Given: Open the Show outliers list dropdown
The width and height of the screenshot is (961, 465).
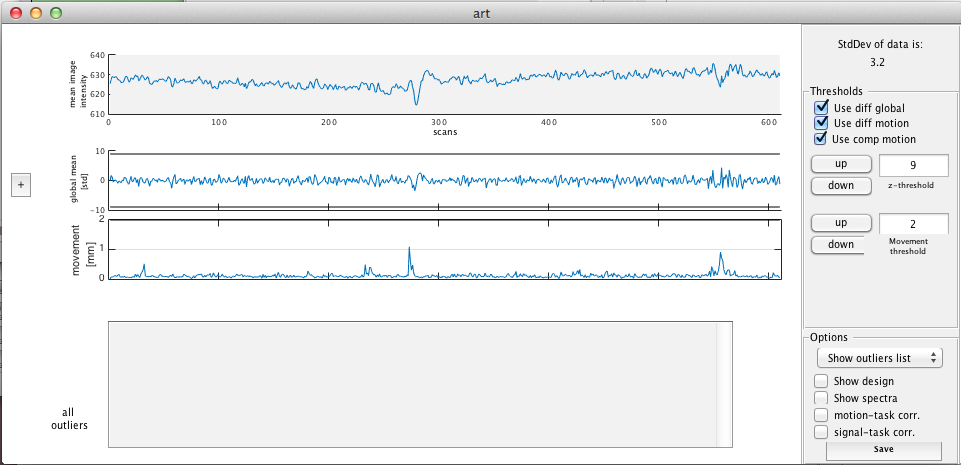Looking at the screenshot, I should pos(879,357).
